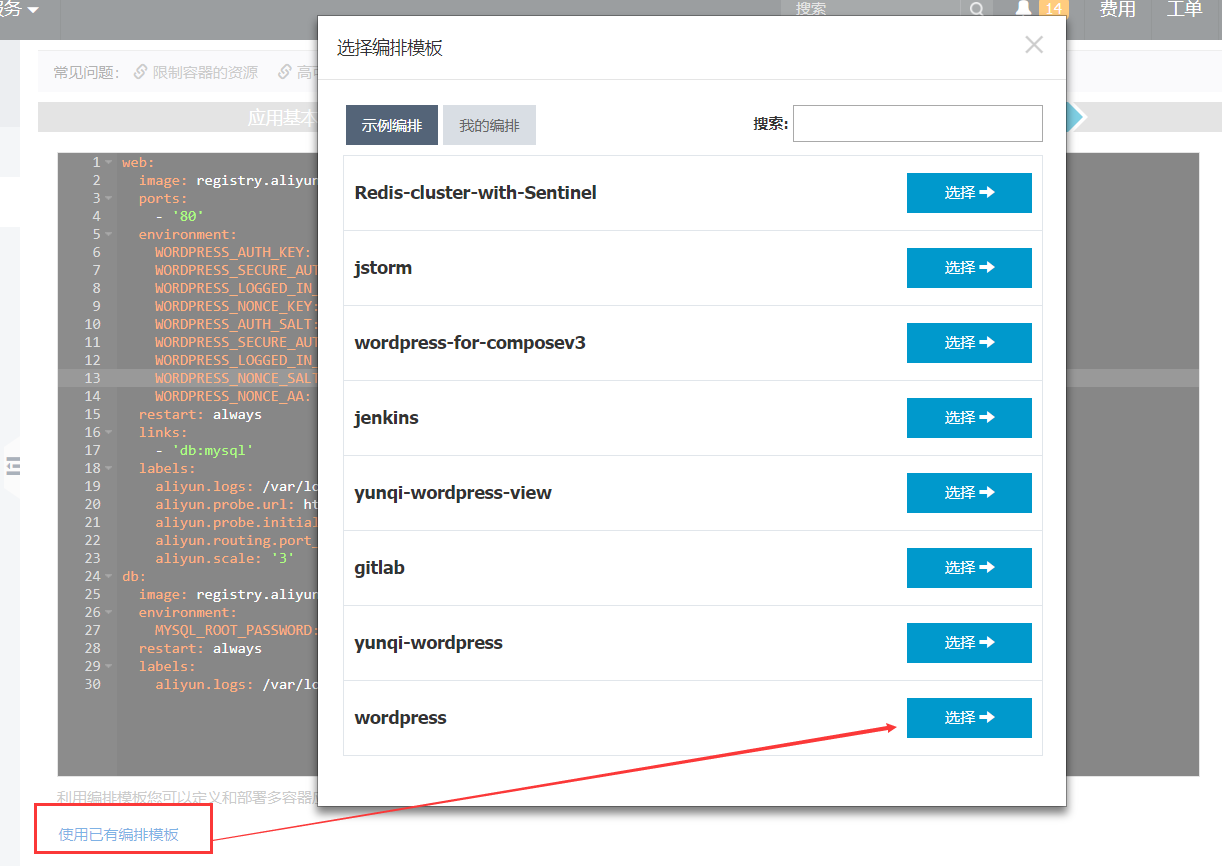Collapse the links: block at line 16

pyautogui.click(x=109, y=432)
